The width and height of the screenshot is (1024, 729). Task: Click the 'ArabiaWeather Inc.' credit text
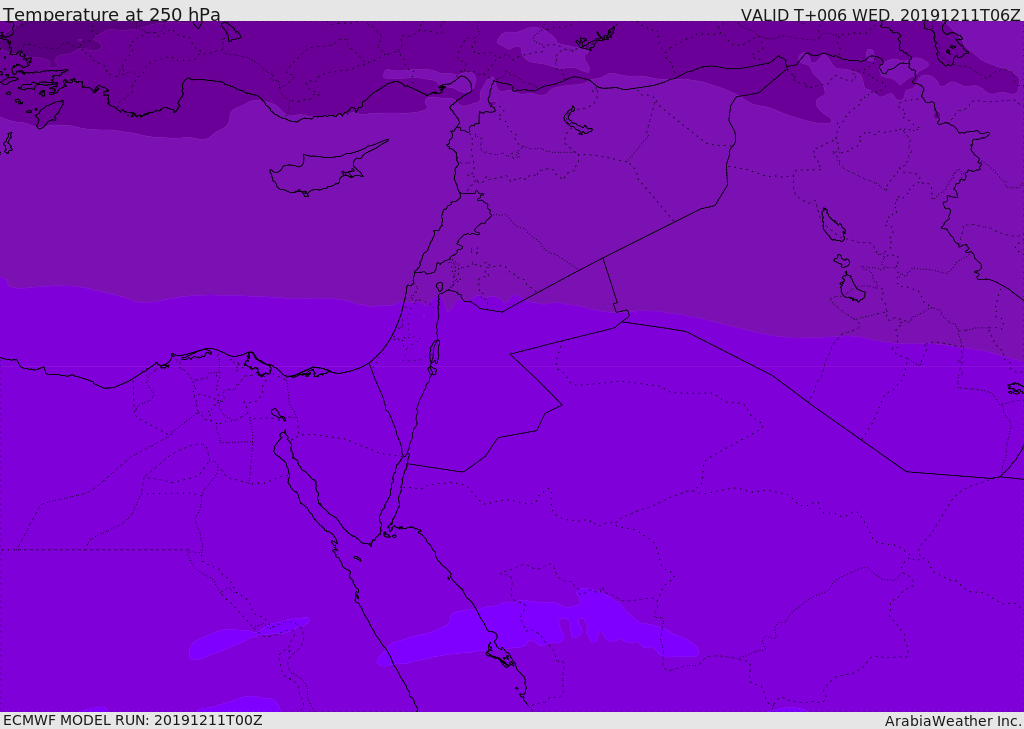953,721
